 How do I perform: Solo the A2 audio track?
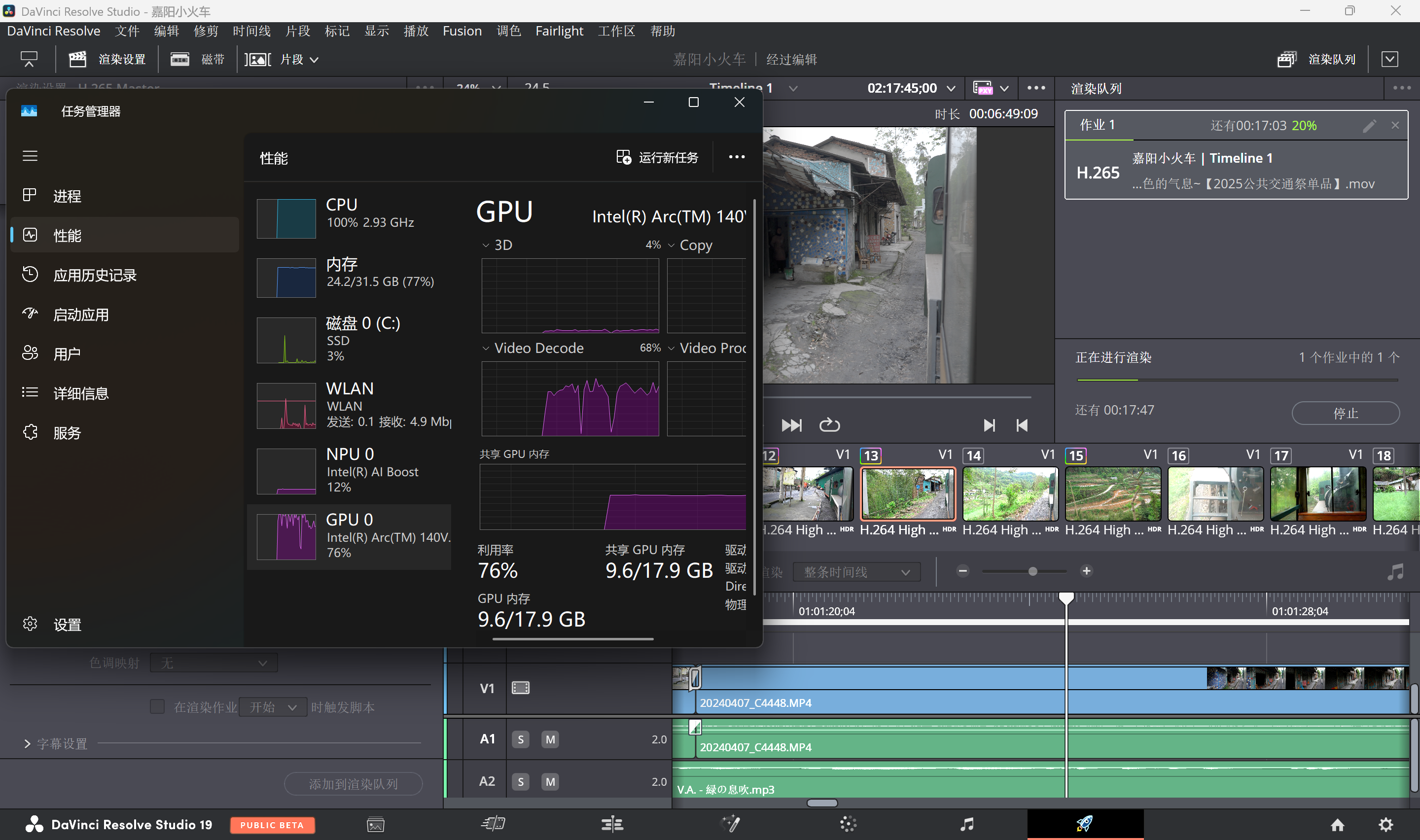point(521,782)
